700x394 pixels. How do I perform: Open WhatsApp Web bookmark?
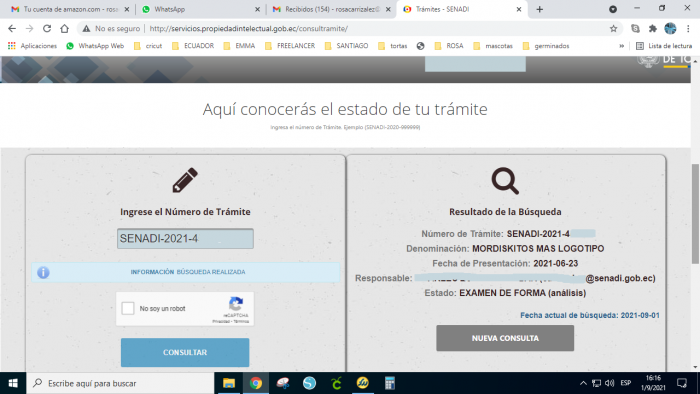coord(95,46)
